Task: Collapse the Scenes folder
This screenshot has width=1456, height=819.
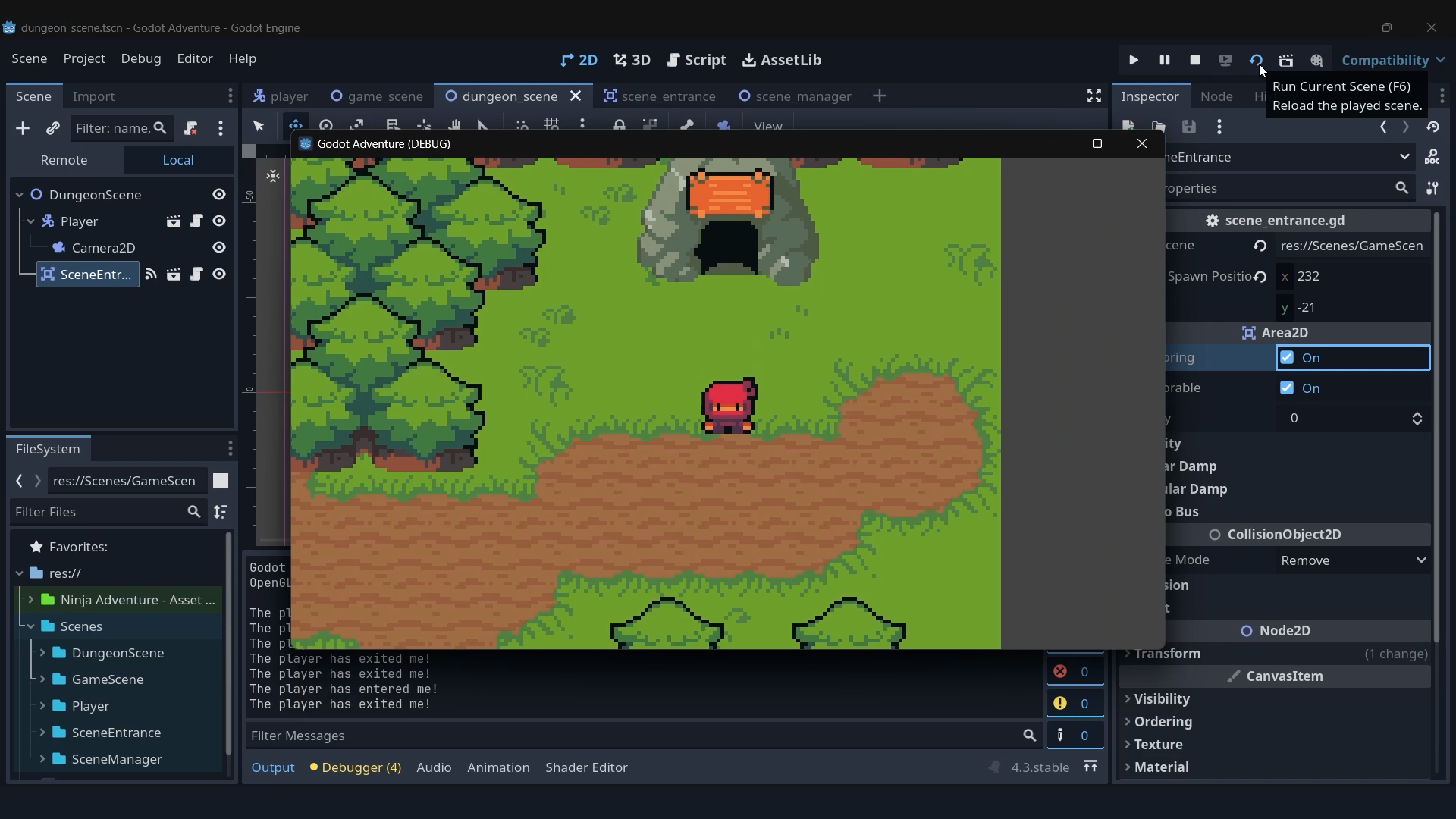Action: pyautogui.click(x=31, y=626)
